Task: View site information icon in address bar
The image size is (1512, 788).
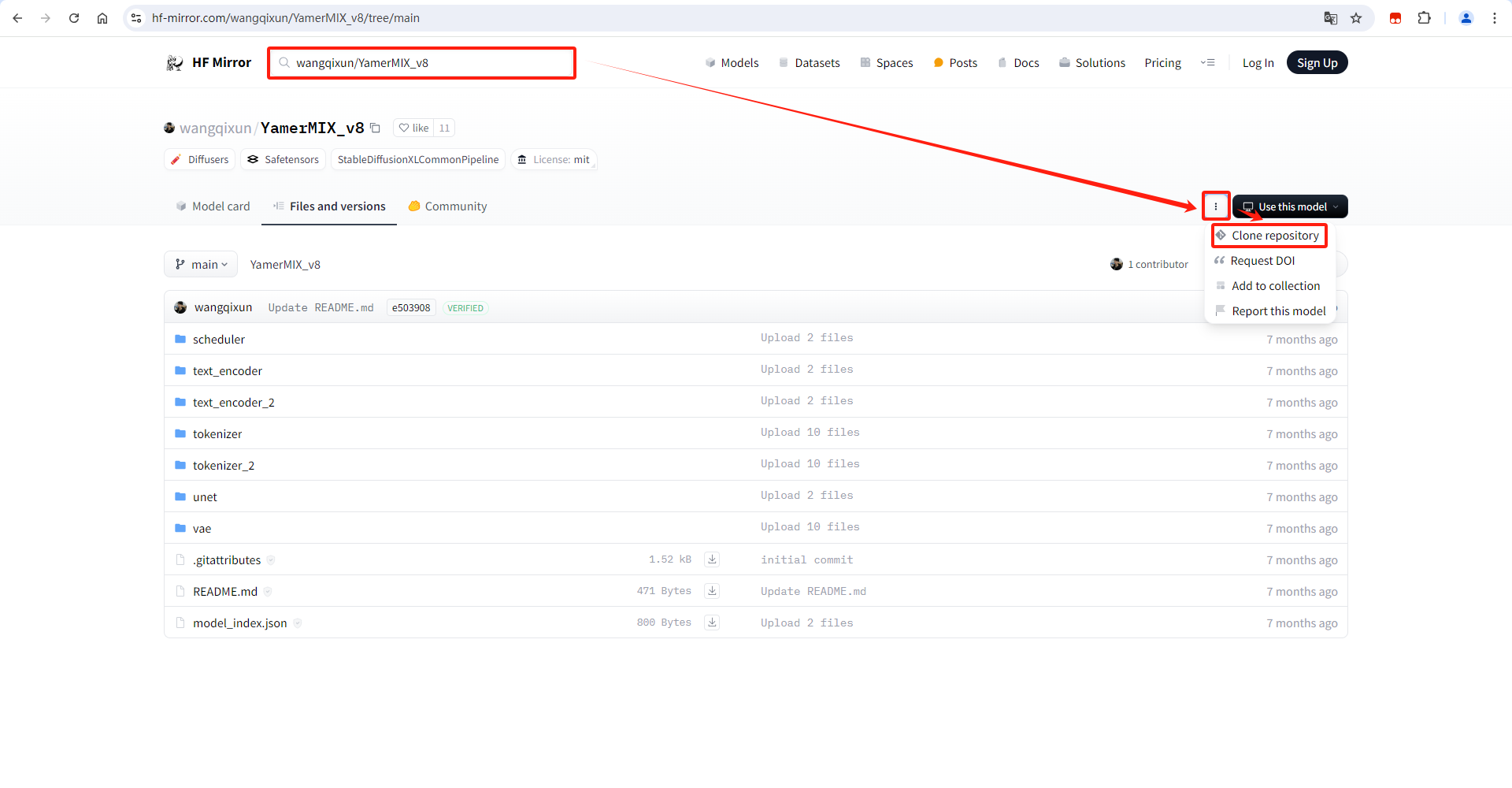Action: pos(136,18)
